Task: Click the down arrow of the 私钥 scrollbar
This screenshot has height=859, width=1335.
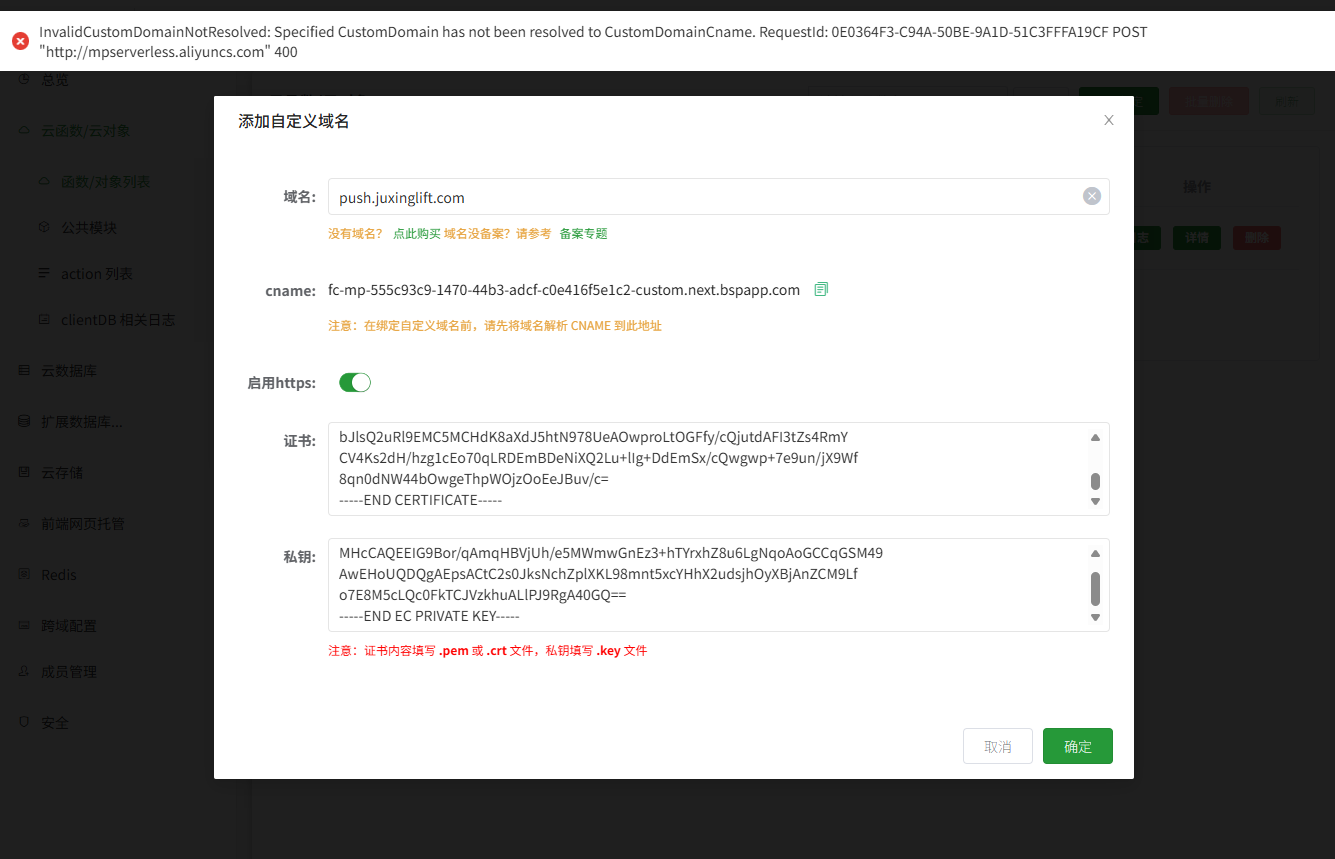Action: point(1095,617)
